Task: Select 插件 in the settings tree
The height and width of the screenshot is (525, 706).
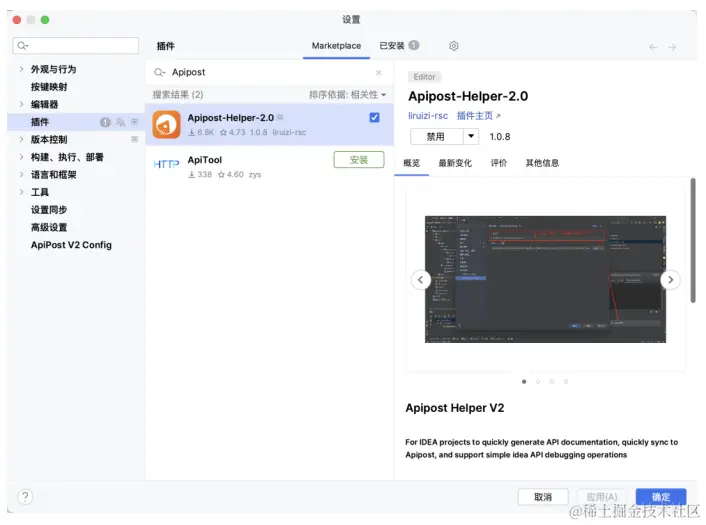Action: coord(76,122)
